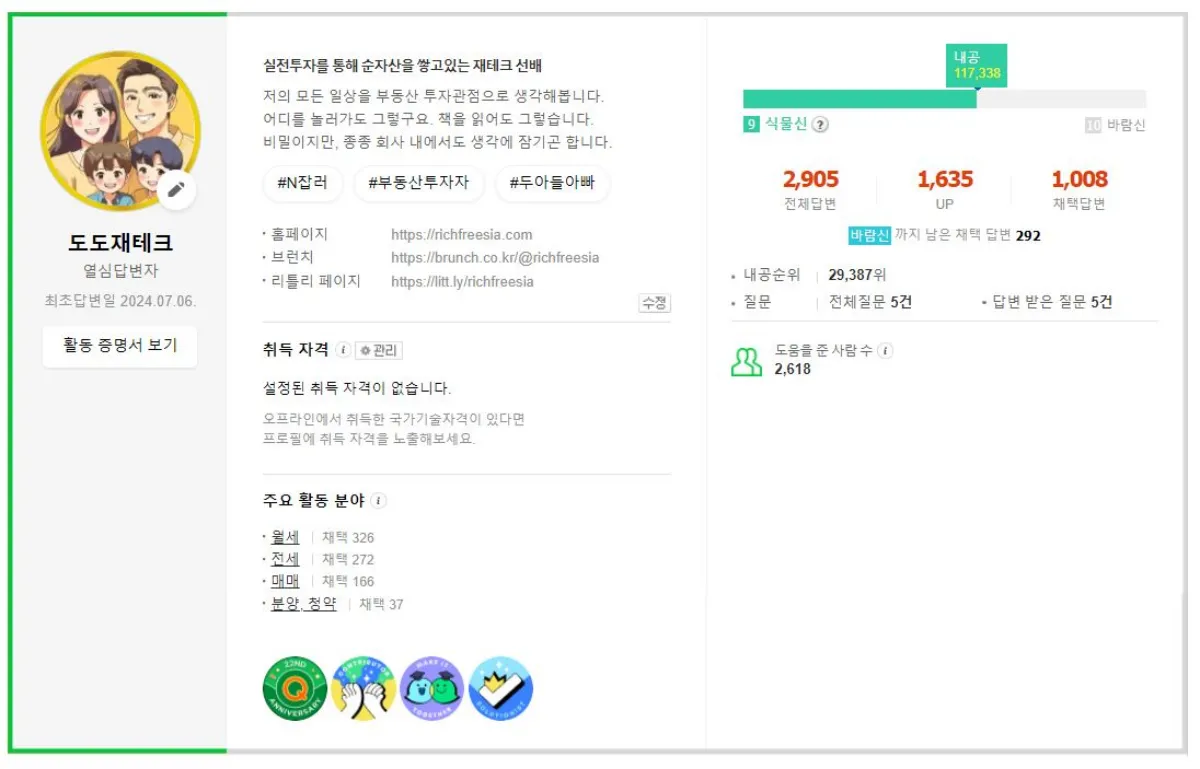This screenshot has width=1200, height=769.
Task: Click the crown checkmark badge
Action: [500, 688]
